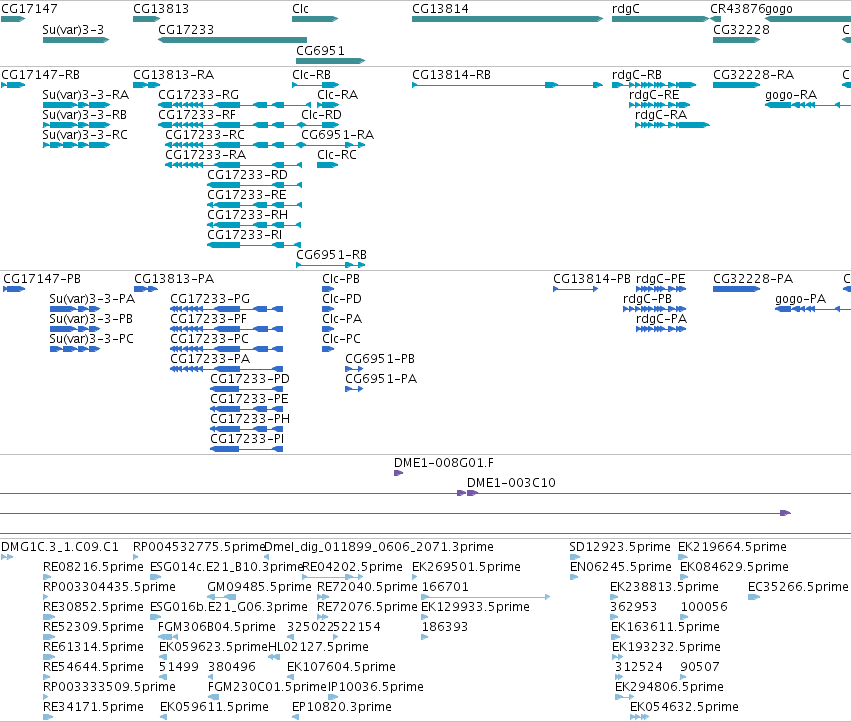Click protein CG32228-PA
The height and width of the screenshot is (722, 851).
pyautogui.click(x=736, y=289)
